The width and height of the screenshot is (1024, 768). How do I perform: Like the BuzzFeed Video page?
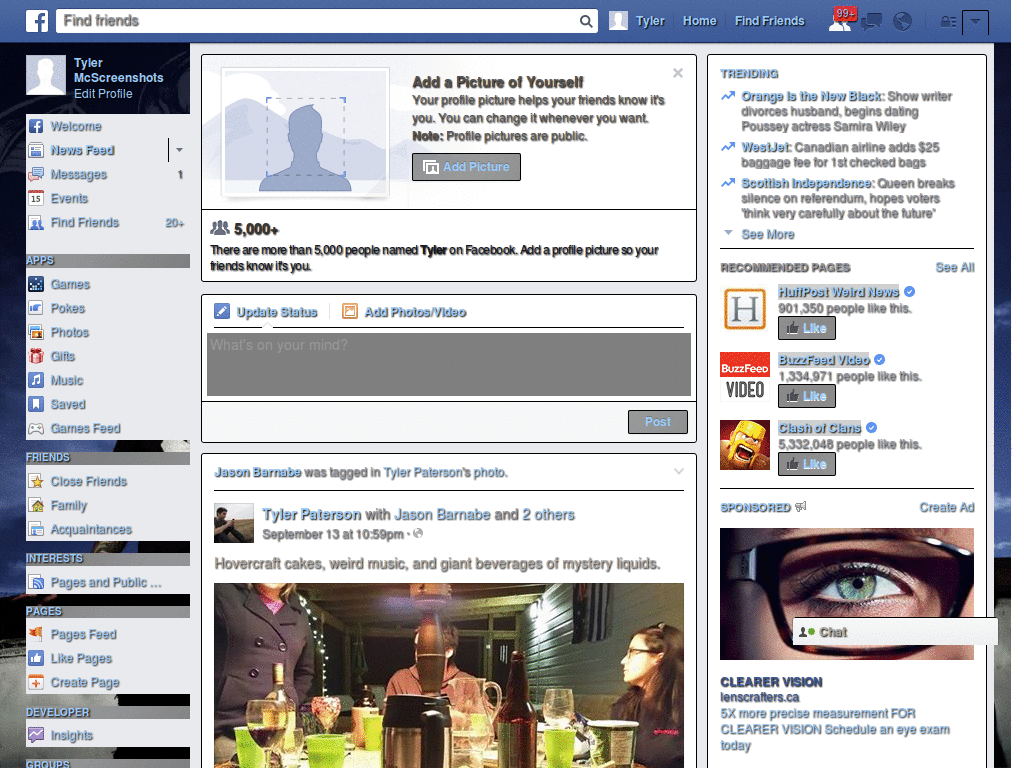click(807, 396)
